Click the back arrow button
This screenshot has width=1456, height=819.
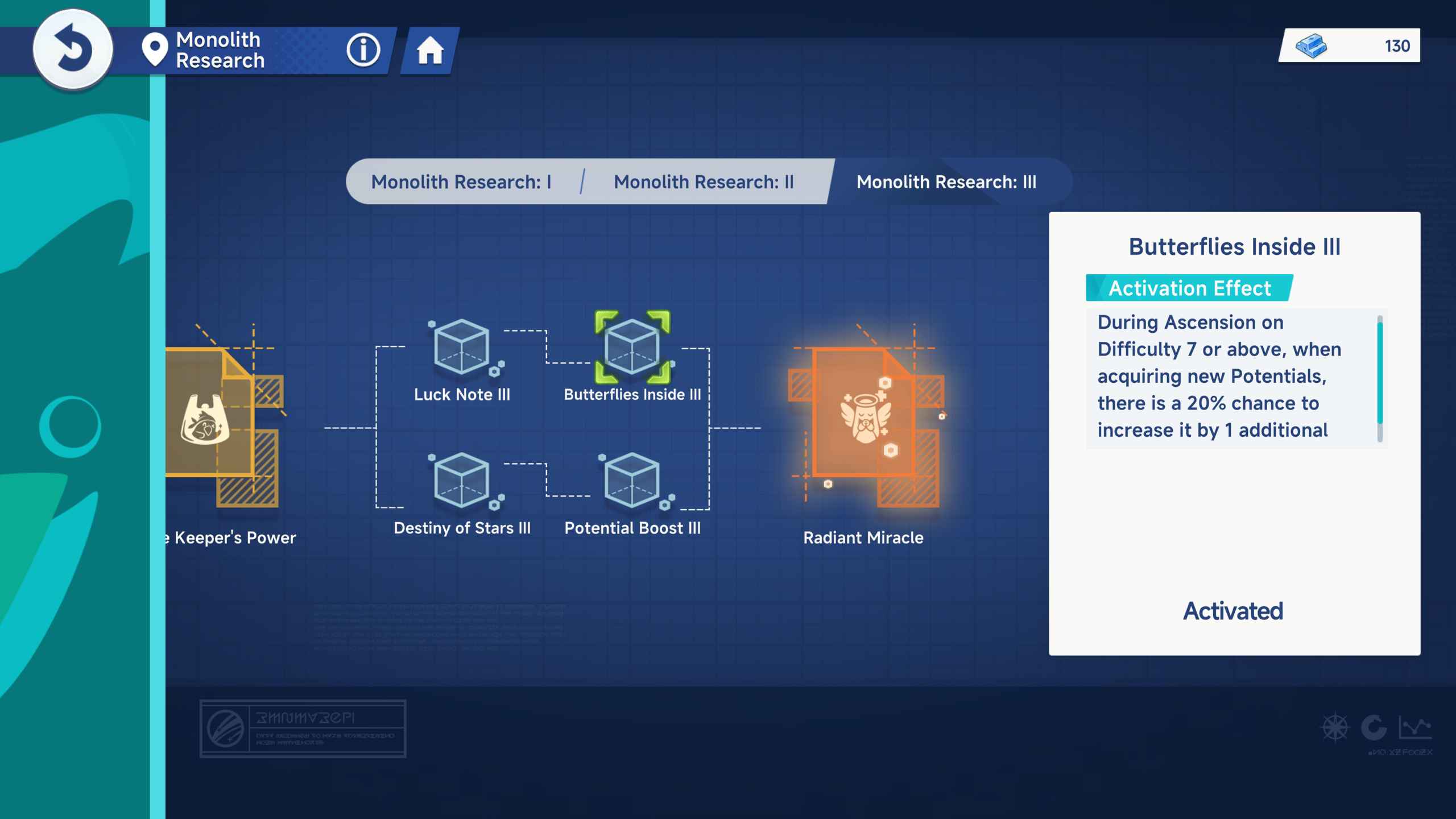pyautogui.click(x=73, y=49)
